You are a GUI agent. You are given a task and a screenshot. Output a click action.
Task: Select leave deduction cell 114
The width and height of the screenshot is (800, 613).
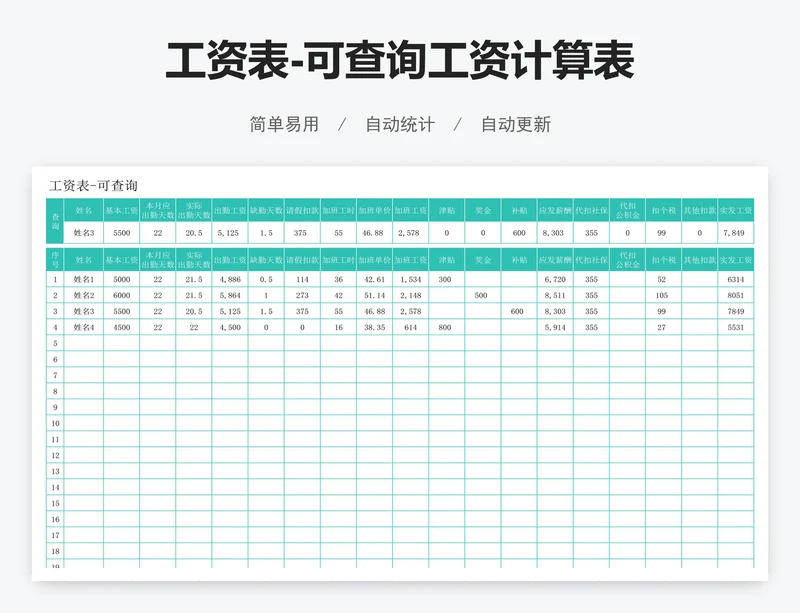(302, 279)
